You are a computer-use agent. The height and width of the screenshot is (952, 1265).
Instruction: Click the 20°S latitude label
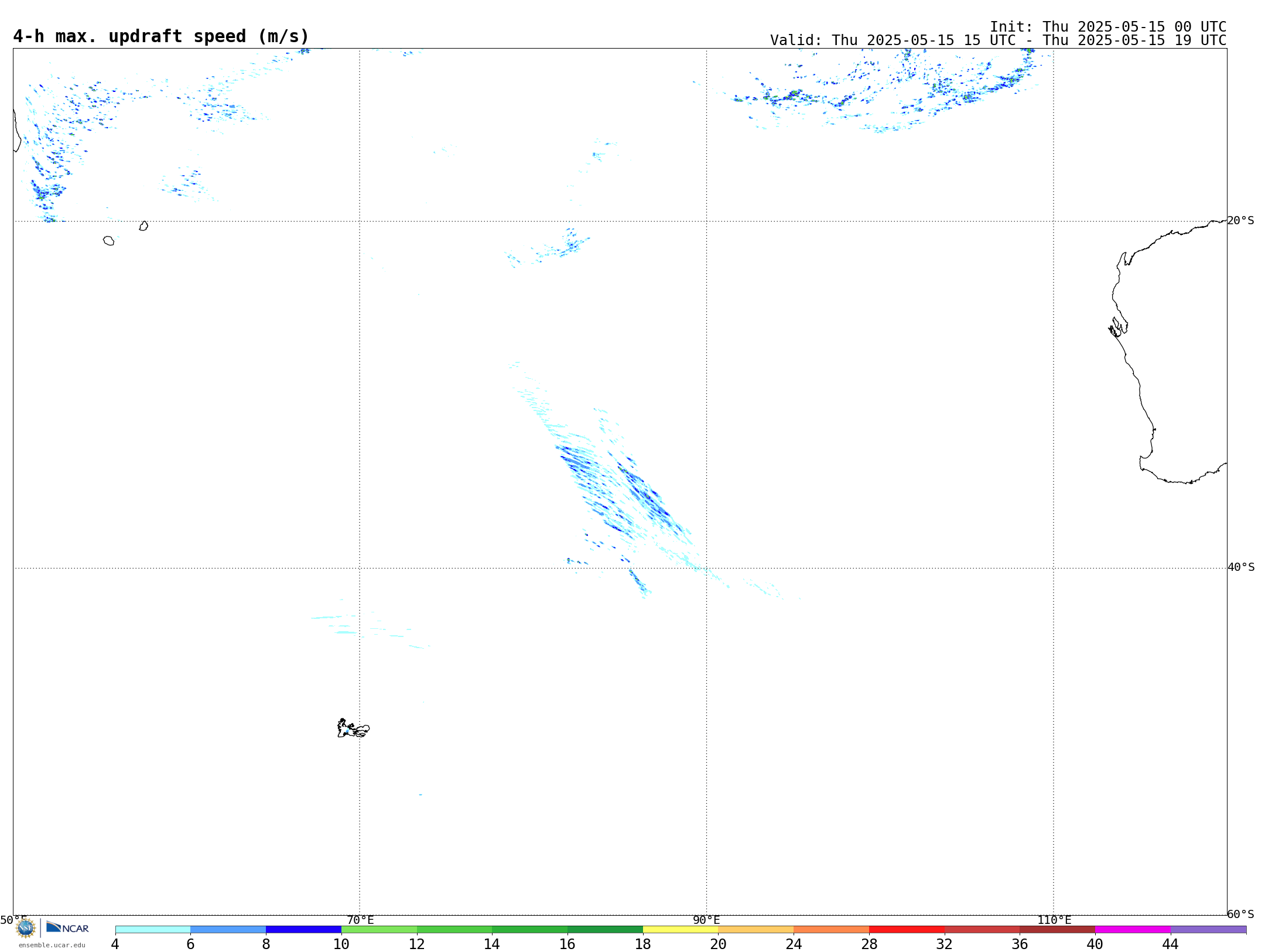pos(1241,221)
